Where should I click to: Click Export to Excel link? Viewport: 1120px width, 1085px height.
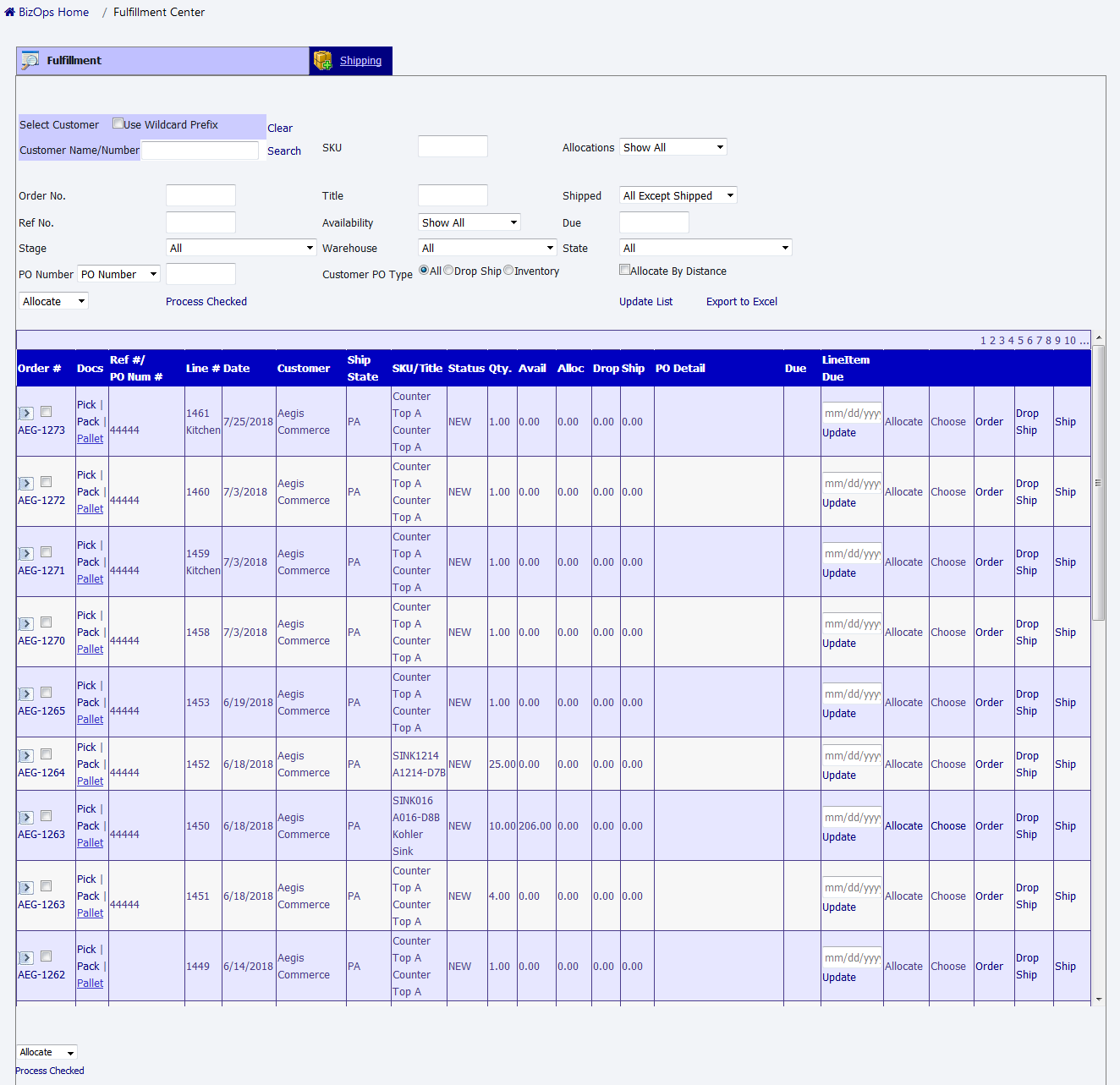click(741, 302)
